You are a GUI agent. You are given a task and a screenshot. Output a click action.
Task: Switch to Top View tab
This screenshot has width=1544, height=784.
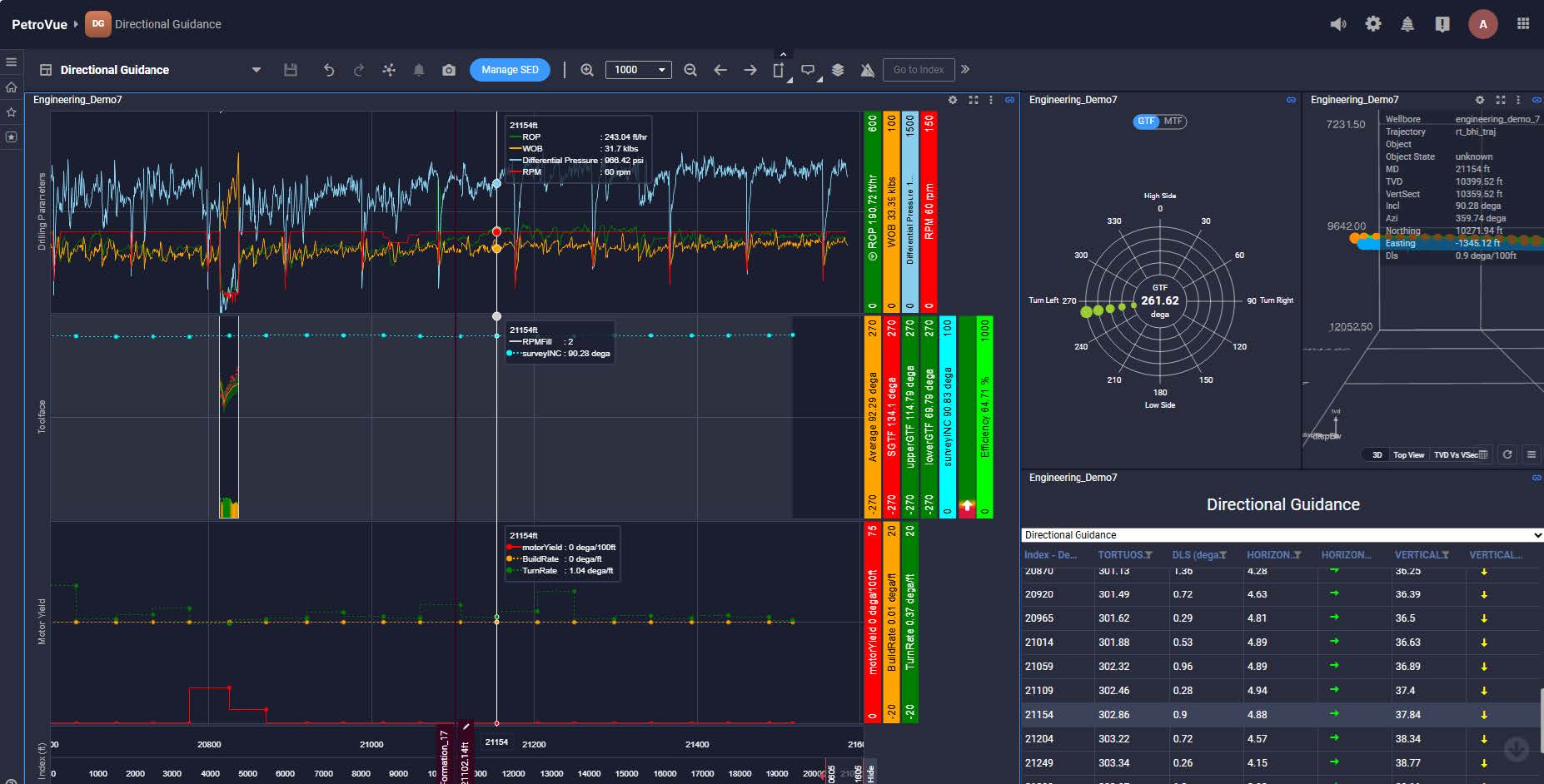click(x=1408, y=455)
